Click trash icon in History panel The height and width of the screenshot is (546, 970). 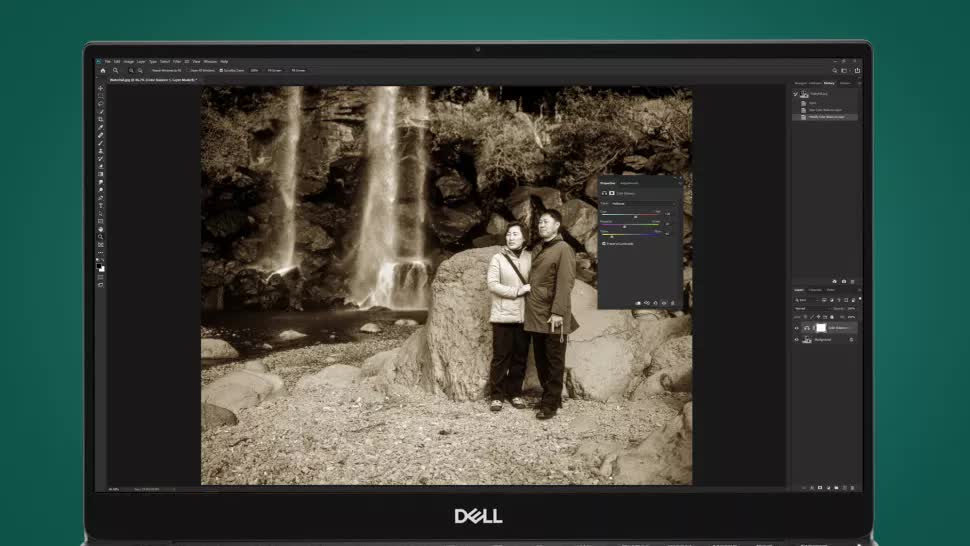click(852, 281)
